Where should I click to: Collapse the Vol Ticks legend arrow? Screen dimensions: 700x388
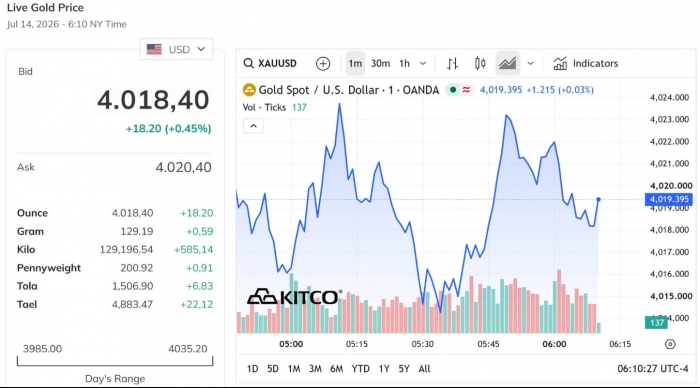point(253,126)
